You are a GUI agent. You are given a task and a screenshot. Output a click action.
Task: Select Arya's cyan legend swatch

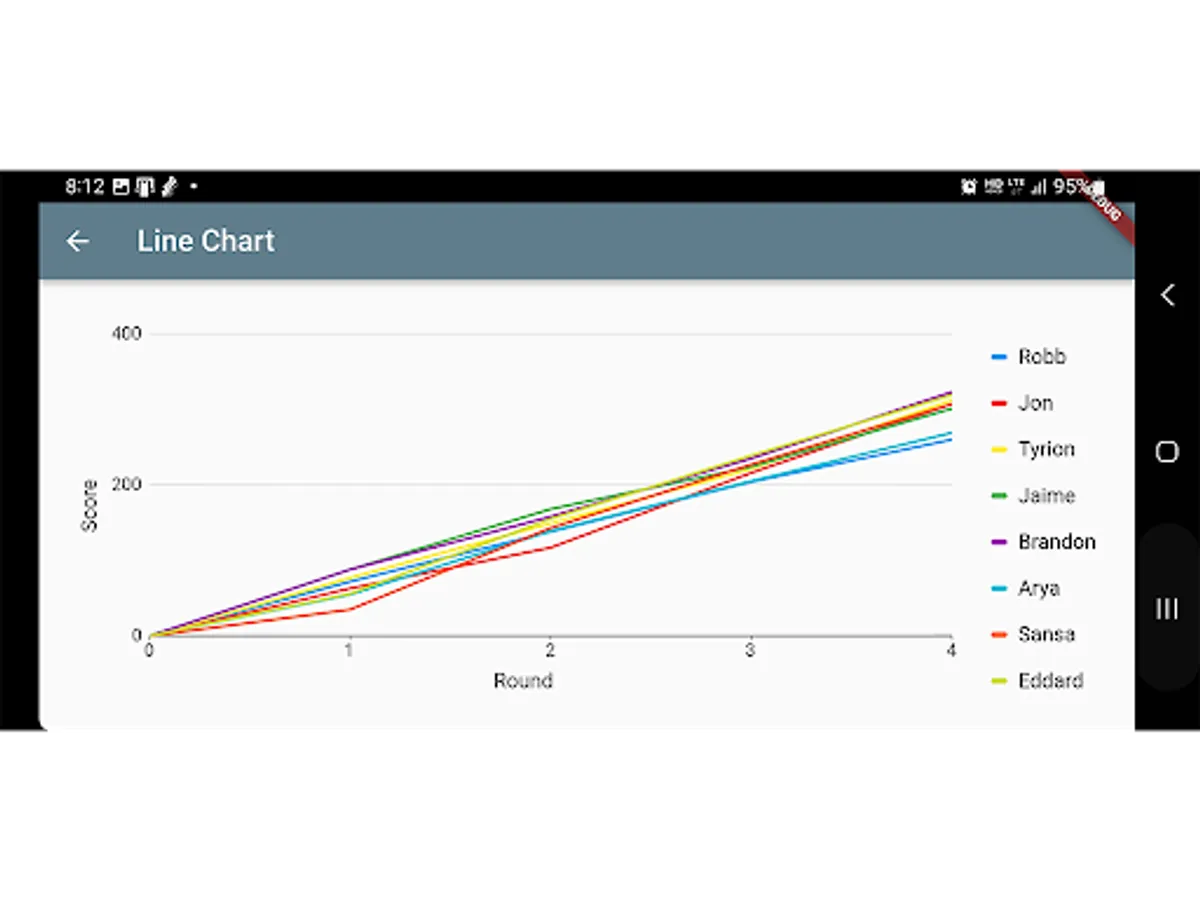pyautogui.click(x=998, y=589)
